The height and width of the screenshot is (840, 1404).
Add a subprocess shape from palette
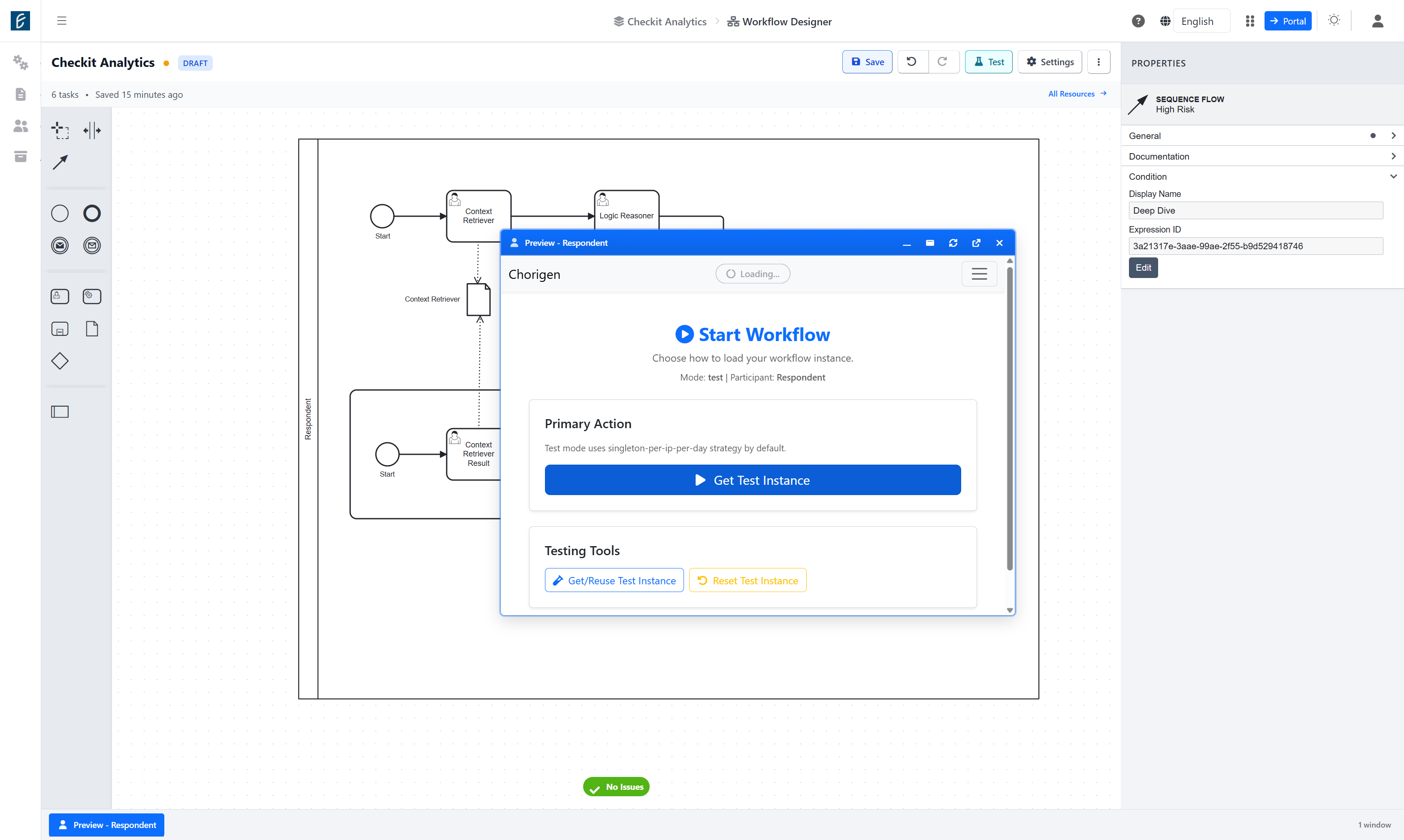(60, 329)
